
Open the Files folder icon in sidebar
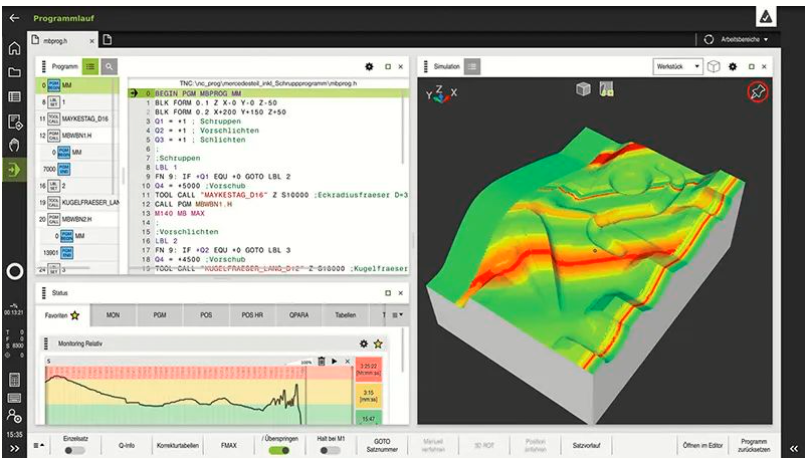14,72
